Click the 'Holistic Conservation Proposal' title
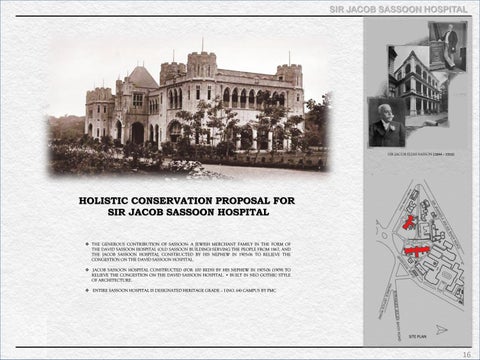The height and width of the screenshot is (360, 480). tap(187, 206)
